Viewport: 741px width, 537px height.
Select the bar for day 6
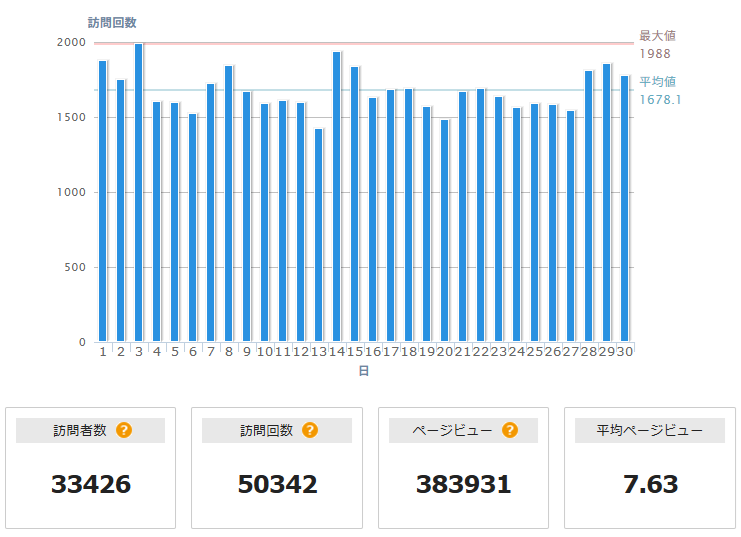tap(192, 227)
